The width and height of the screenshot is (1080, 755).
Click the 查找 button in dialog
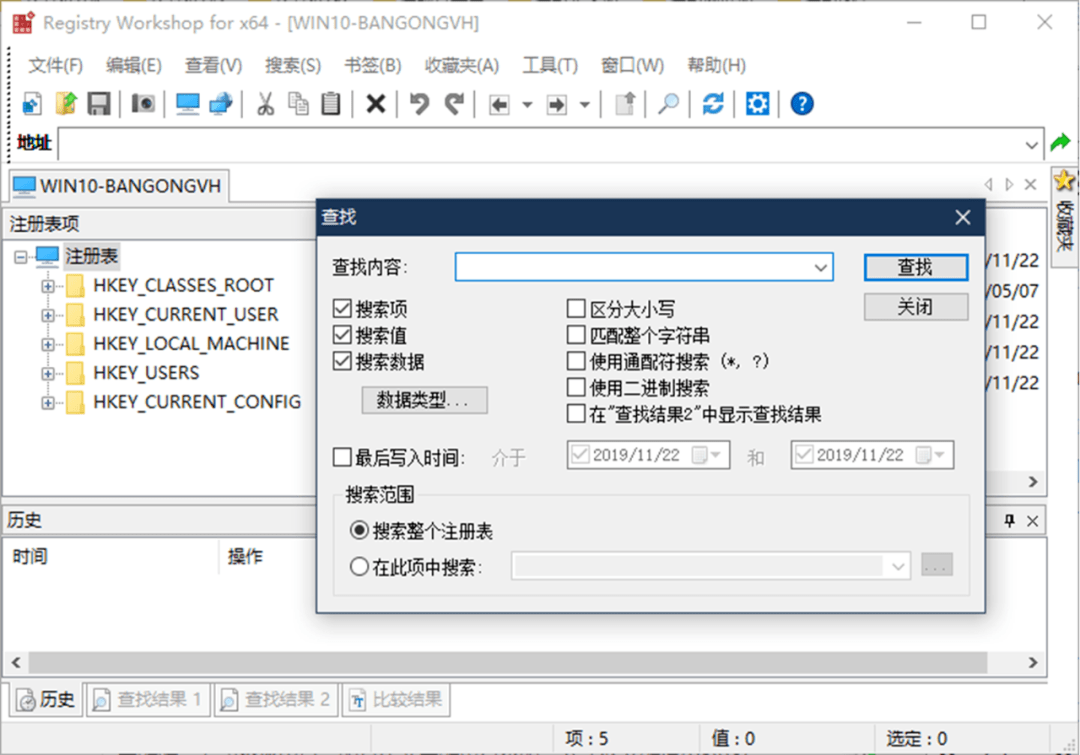click(x=915, y=267)
